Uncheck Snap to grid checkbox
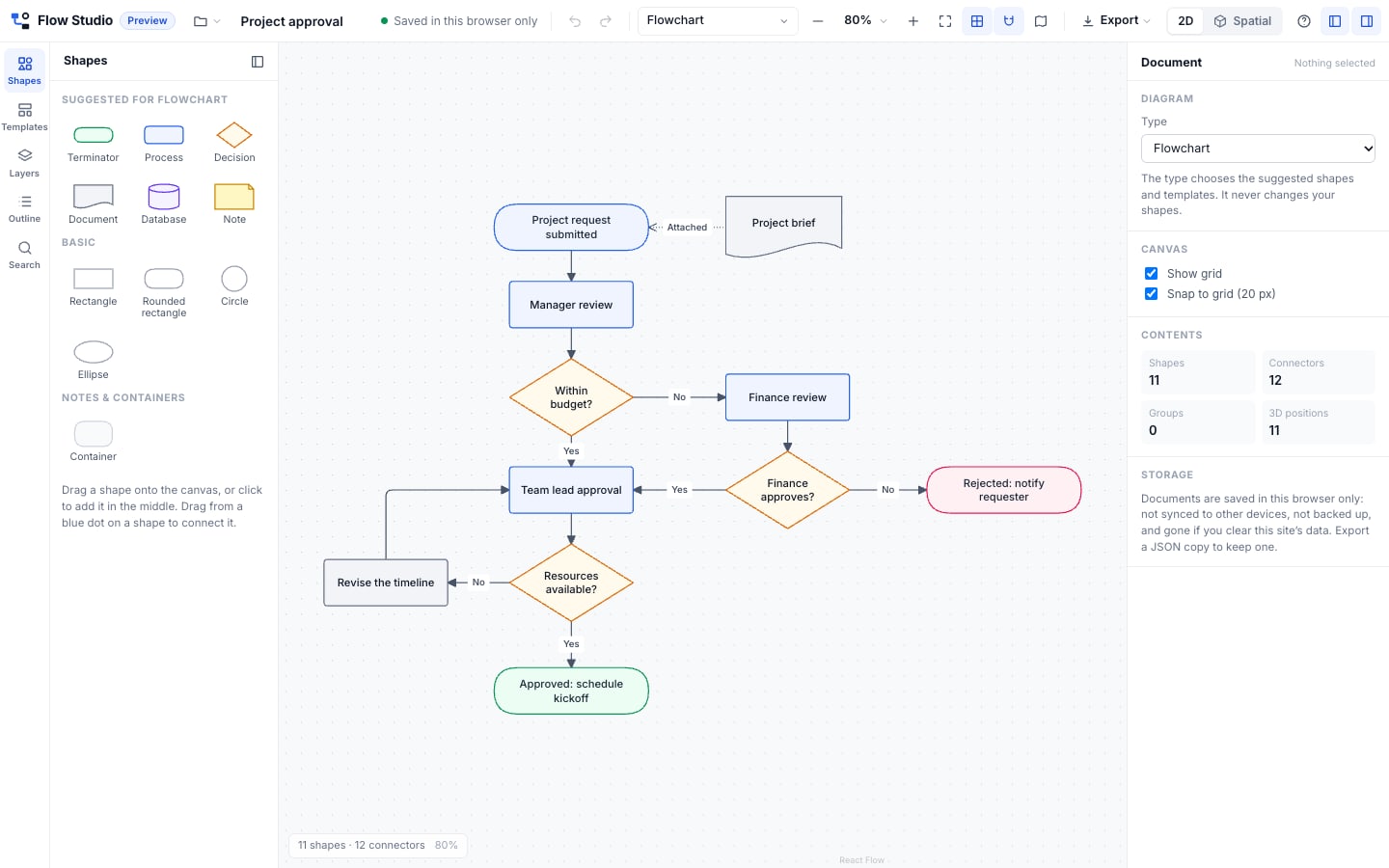Image resolution: width=1389 pixels, height=868 pixels. 1151,294
